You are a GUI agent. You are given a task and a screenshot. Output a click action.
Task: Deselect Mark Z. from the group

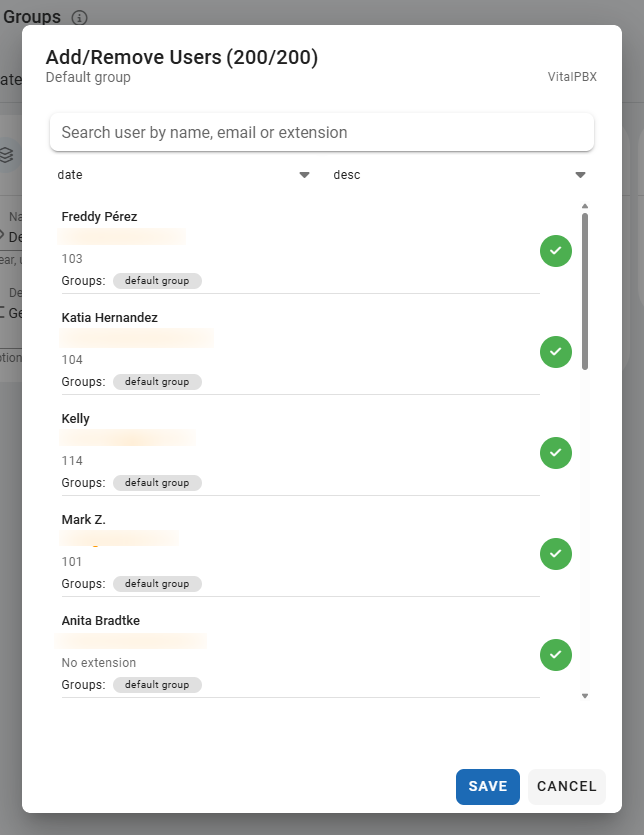tap(555, 554)
